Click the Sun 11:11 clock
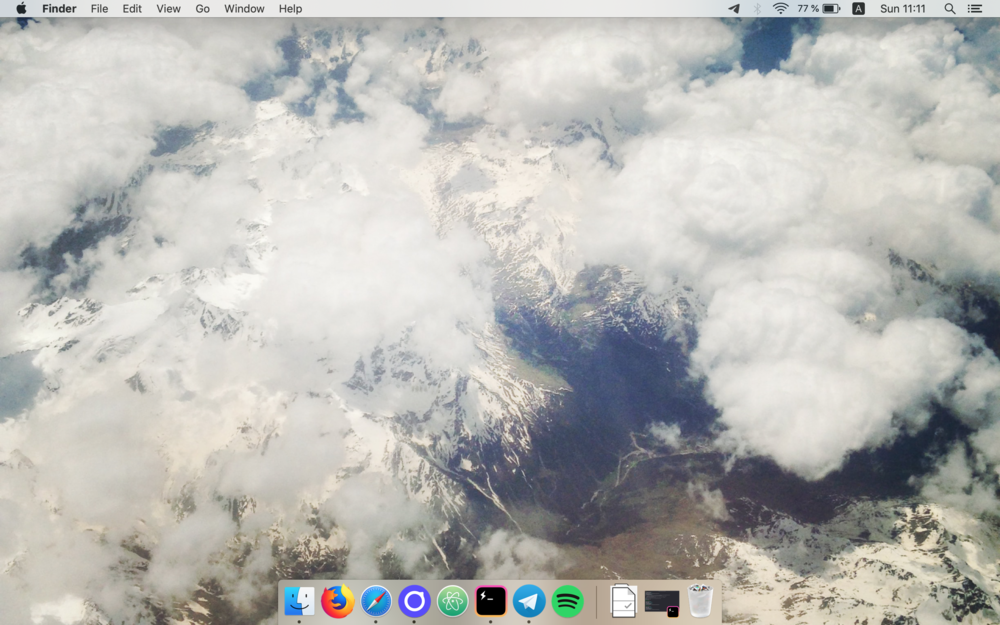The image size is (1000, 625). pyautogui.click(x=902, y=8)
